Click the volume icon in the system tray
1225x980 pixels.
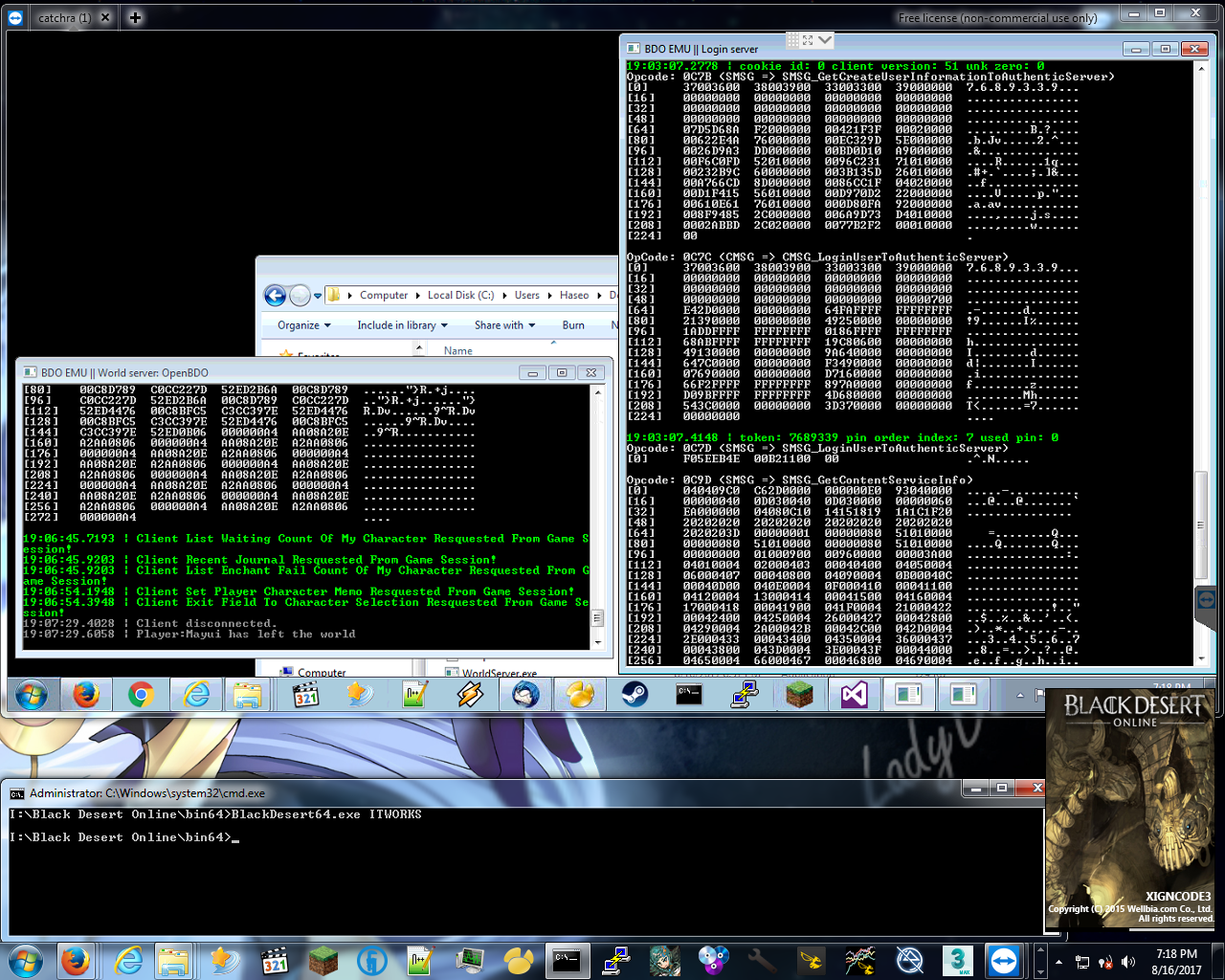(1128, 962)
